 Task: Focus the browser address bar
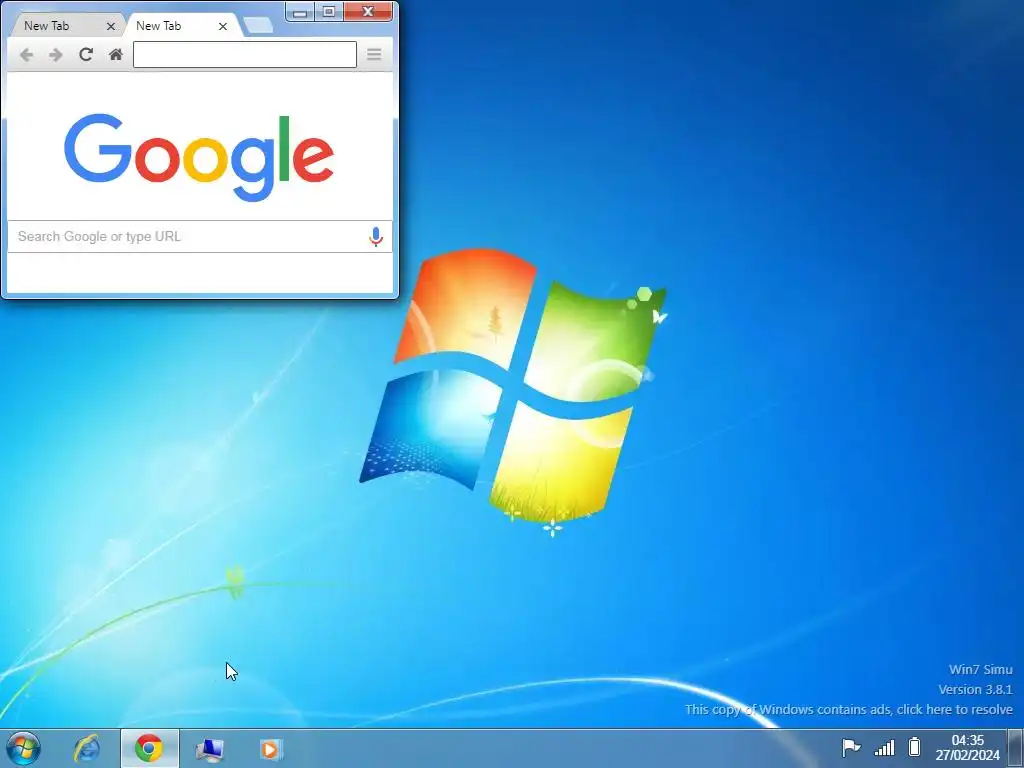245,54
